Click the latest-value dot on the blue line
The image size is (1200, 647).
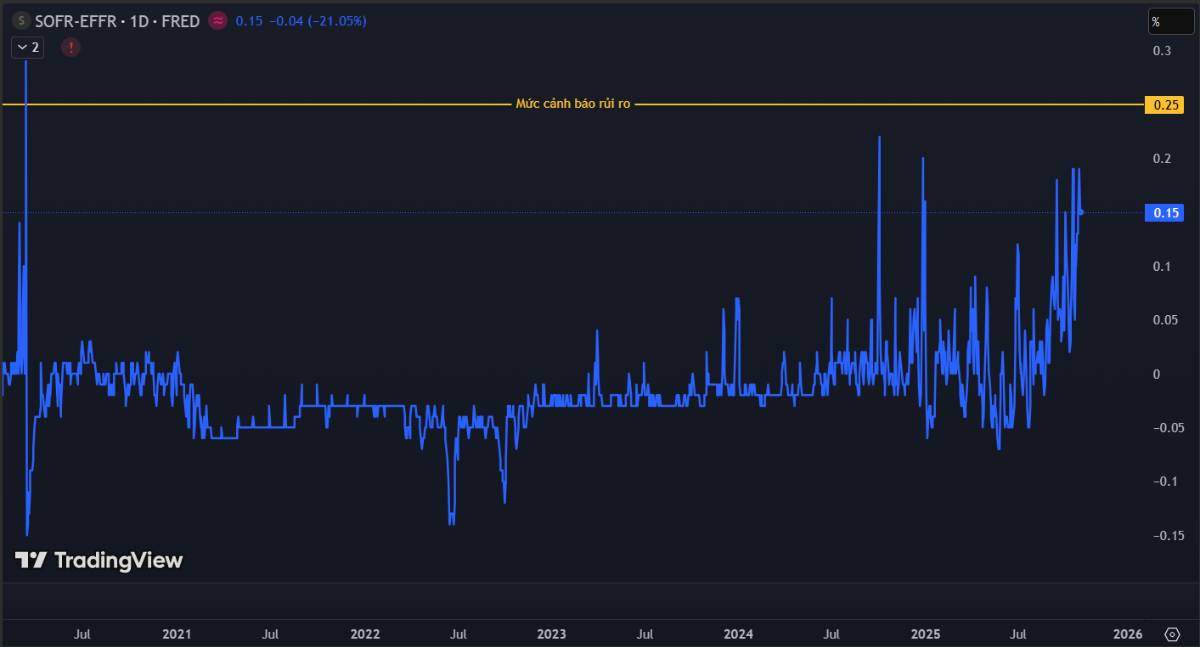point(1081,212)
